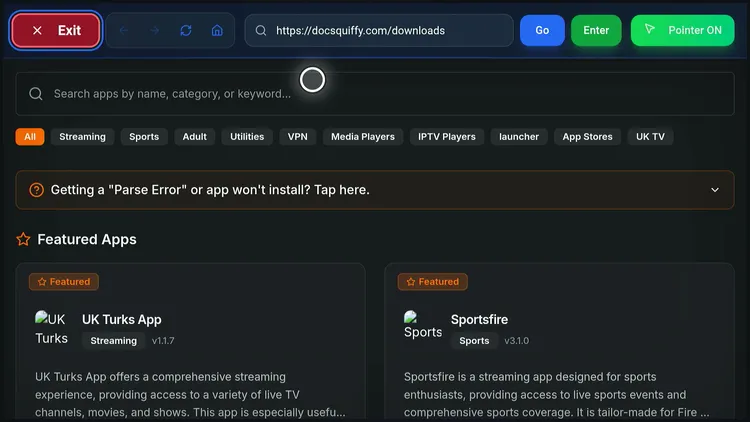Select the UK TV category filter
Screen dimensions: 750x422
pos(650,137)
